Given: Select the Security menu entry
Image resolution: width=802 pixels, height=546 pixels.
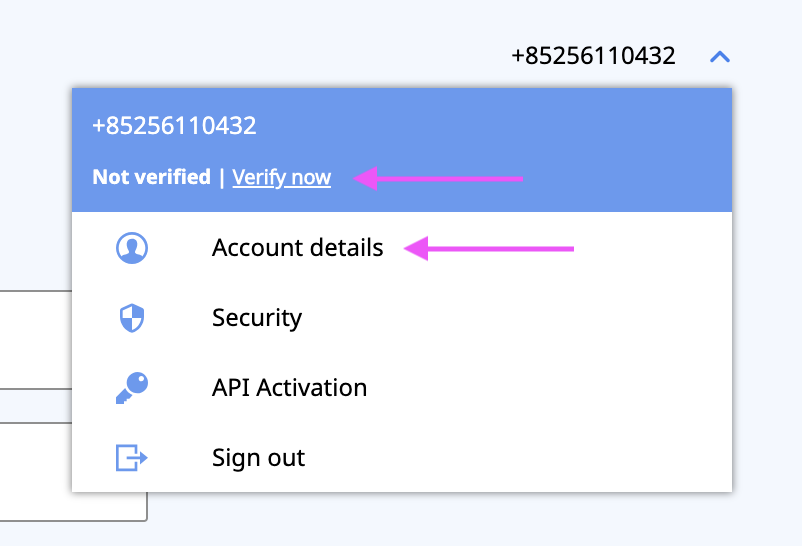Looking at the screenshot, I should [257, 318].
